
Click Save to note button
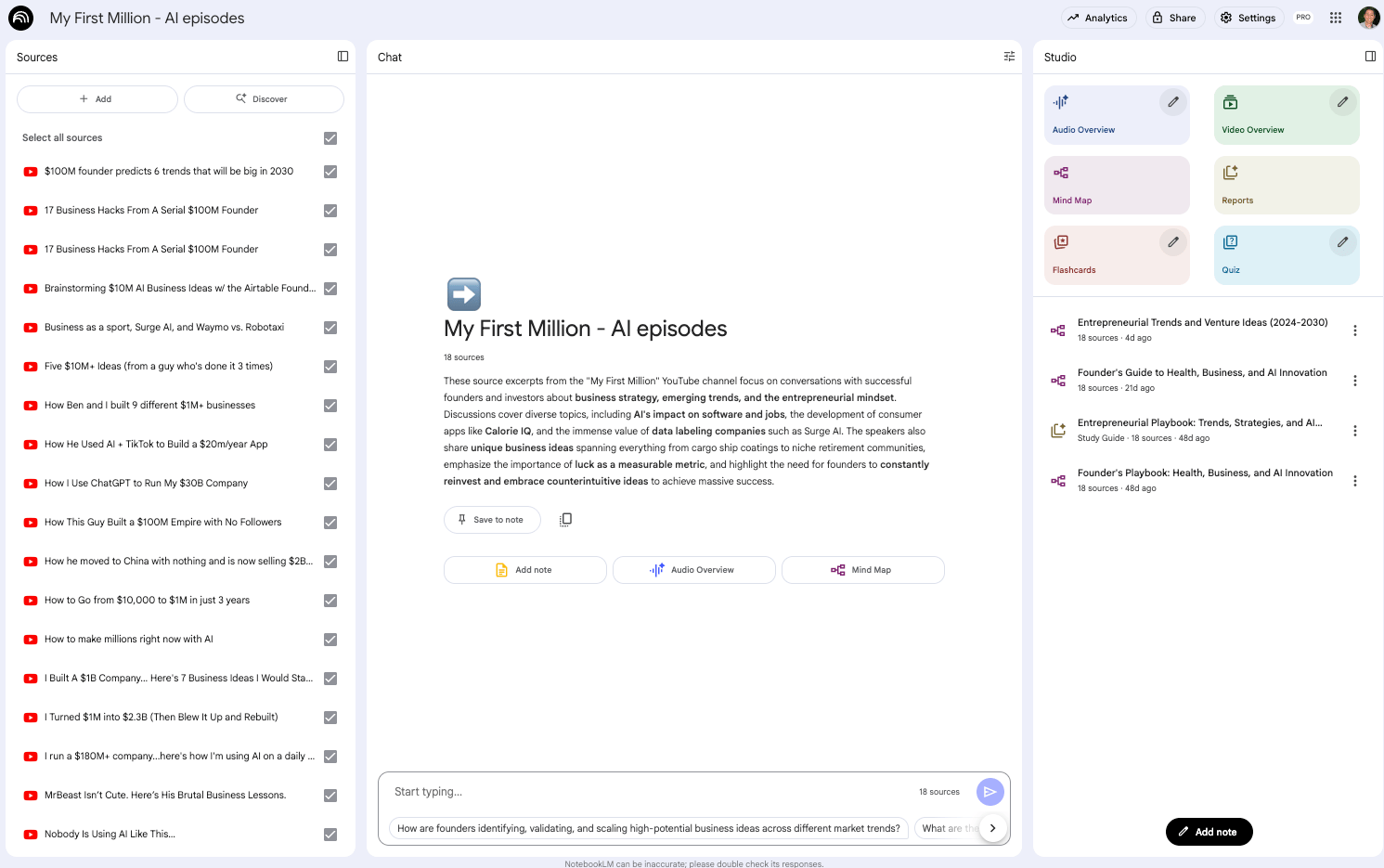click(x=490, y=520)
